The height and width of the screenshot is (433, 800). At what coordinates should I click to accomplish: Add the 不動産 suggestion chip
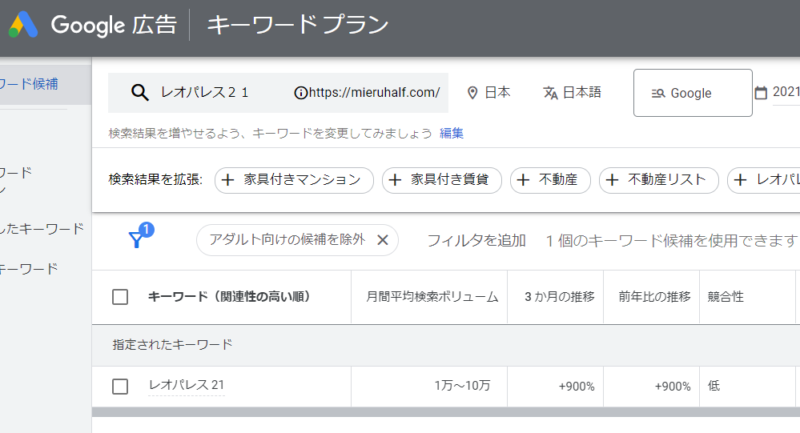[550, 180]
